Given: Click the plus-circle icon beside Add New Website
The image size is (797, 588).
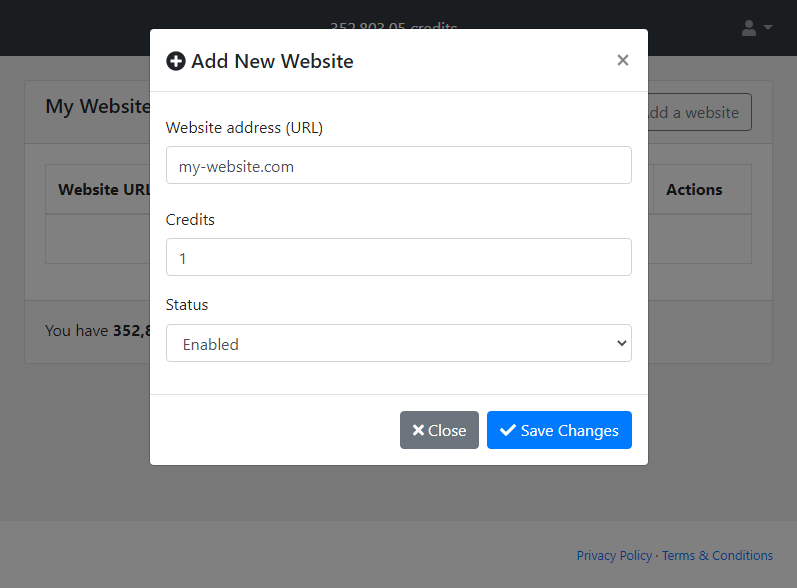Looking at the screenshot, I should pyautogui.click(x=176, y=61).
